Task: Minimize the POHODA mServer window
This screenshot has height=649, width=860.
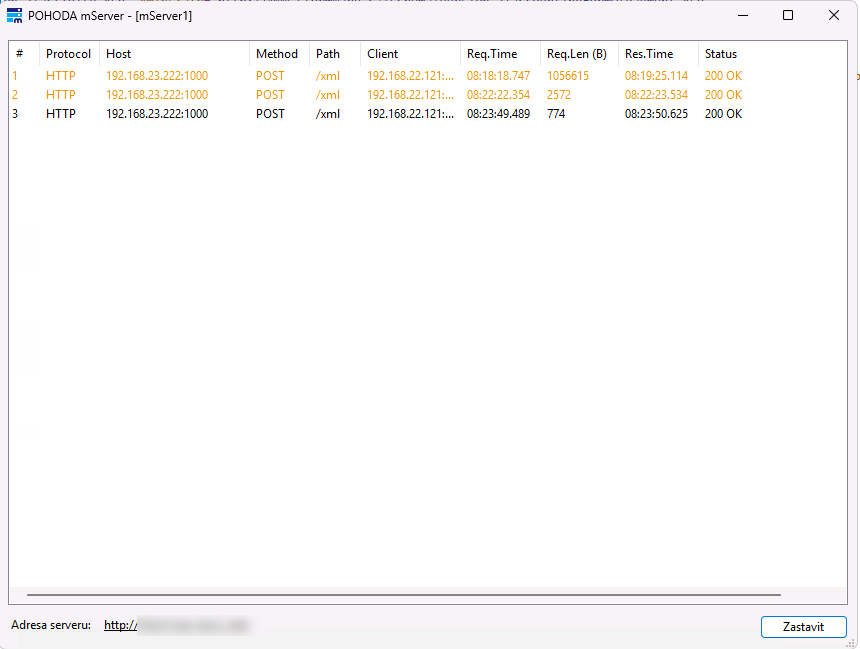Action: point(742,15)
